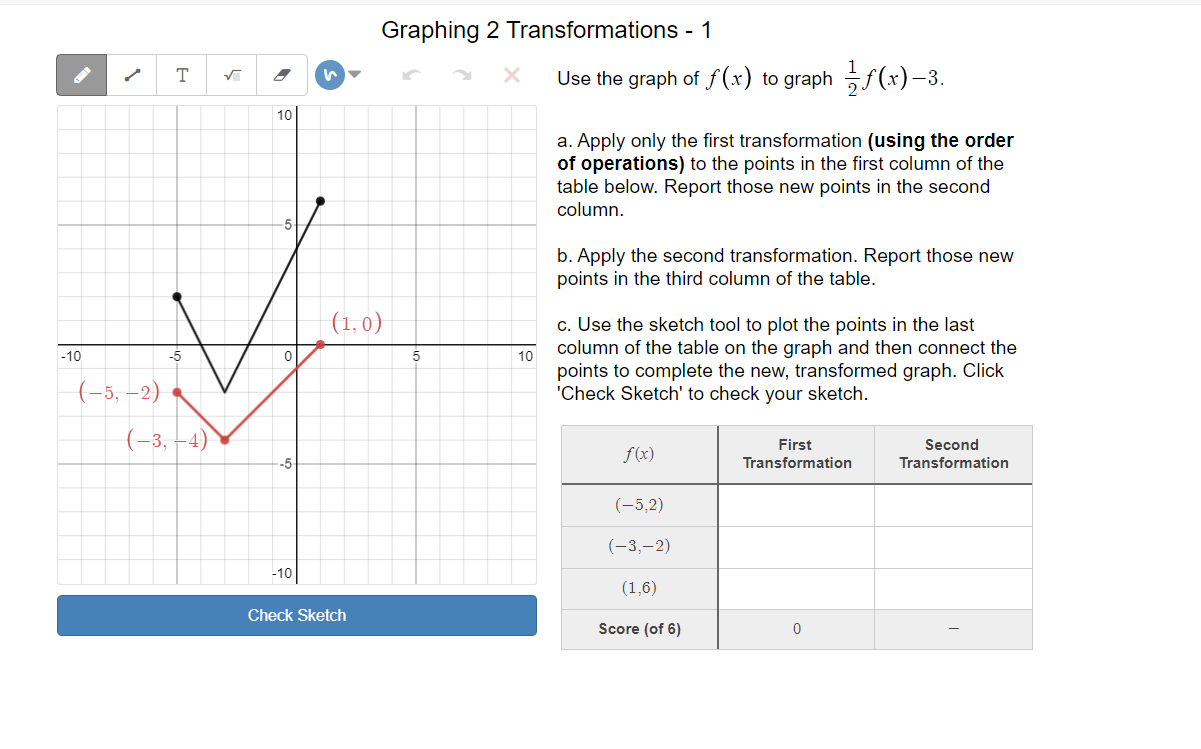This screenshot has height=749, width=1201.
Task: Click the red X clear icon
Action: point(511,75)
